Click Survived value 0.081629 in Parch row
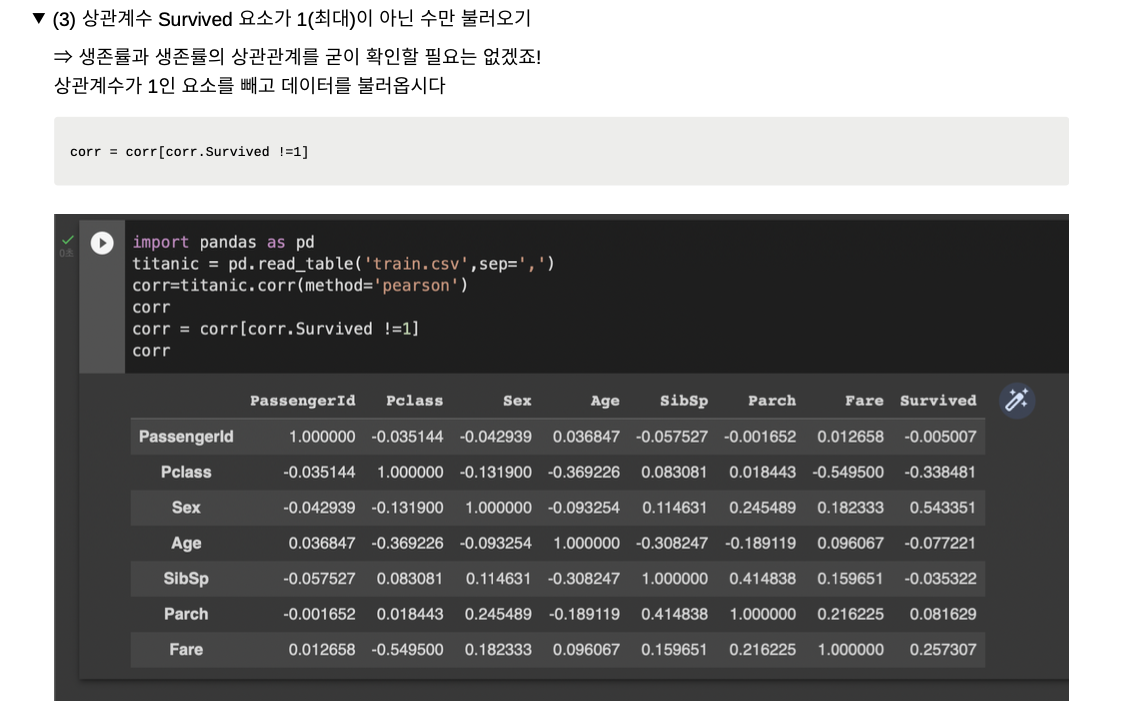This screenshot has height=716, width=1138. pyautogui.click(x=943, y=614)
